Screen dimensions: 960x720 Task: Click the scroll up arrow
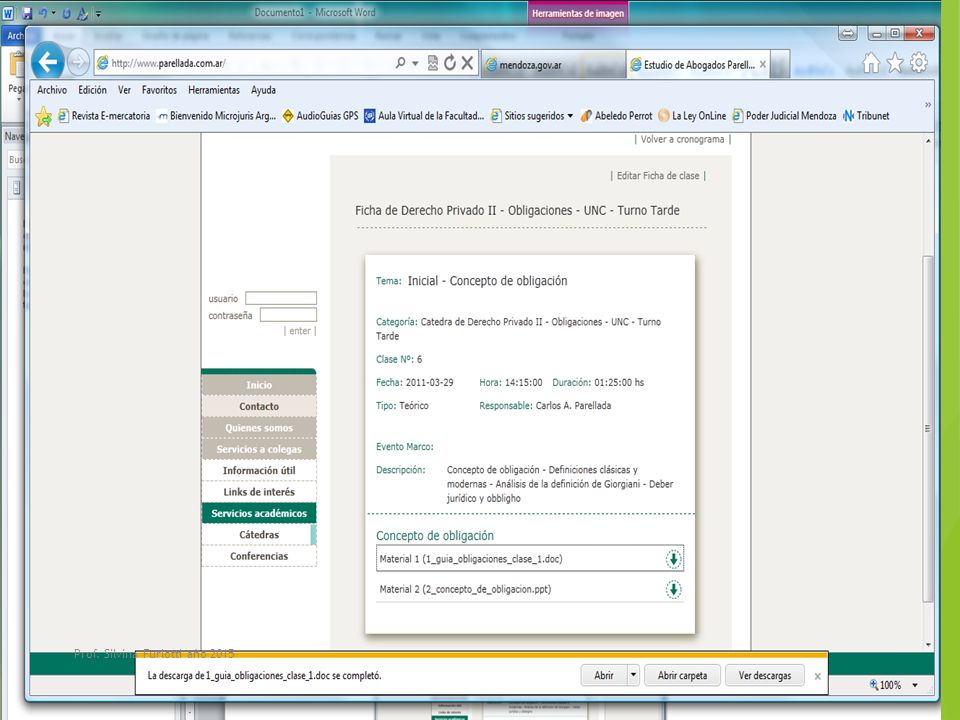(928, 141)
